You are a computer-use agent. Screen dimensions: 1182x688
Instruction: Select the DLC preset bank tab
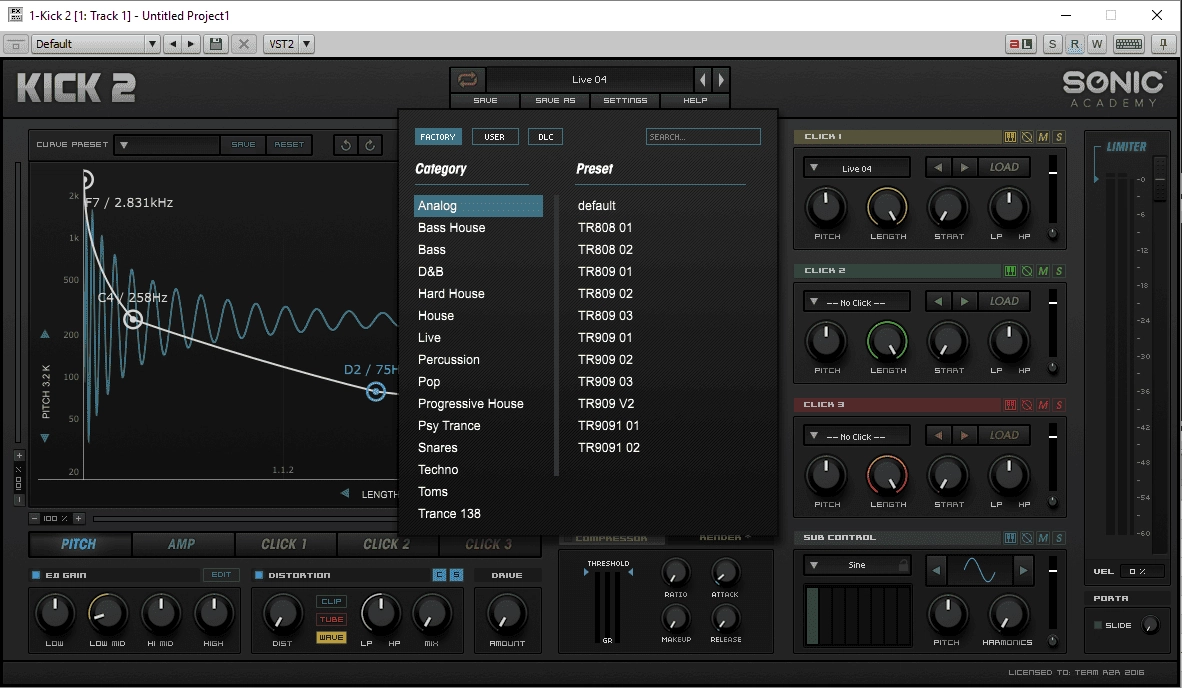546,137
